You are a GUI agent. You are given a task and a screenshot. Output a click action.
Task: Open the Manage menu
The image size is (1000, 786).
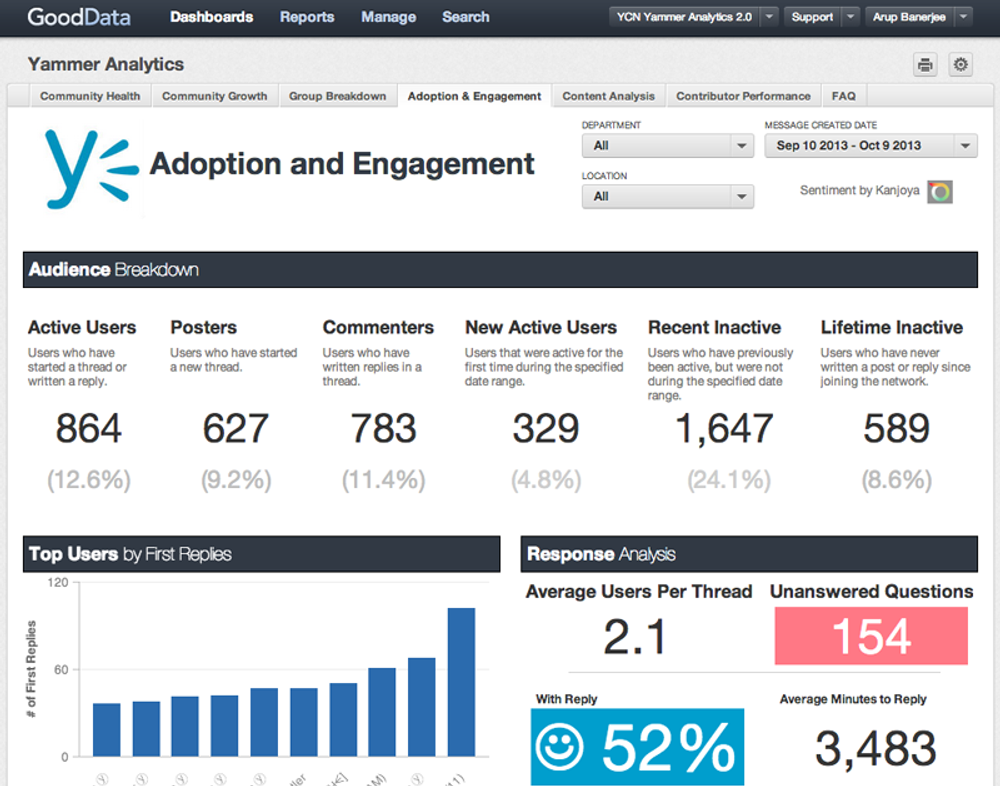(x=388, y=17)
